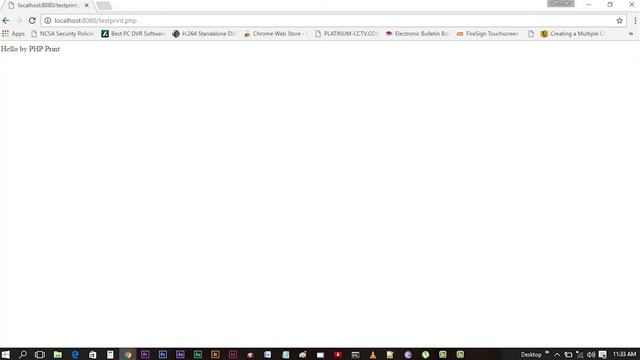This screenshot has width=640, height=360.
Task: Open volume control in system tray
Action: [591, 354]
